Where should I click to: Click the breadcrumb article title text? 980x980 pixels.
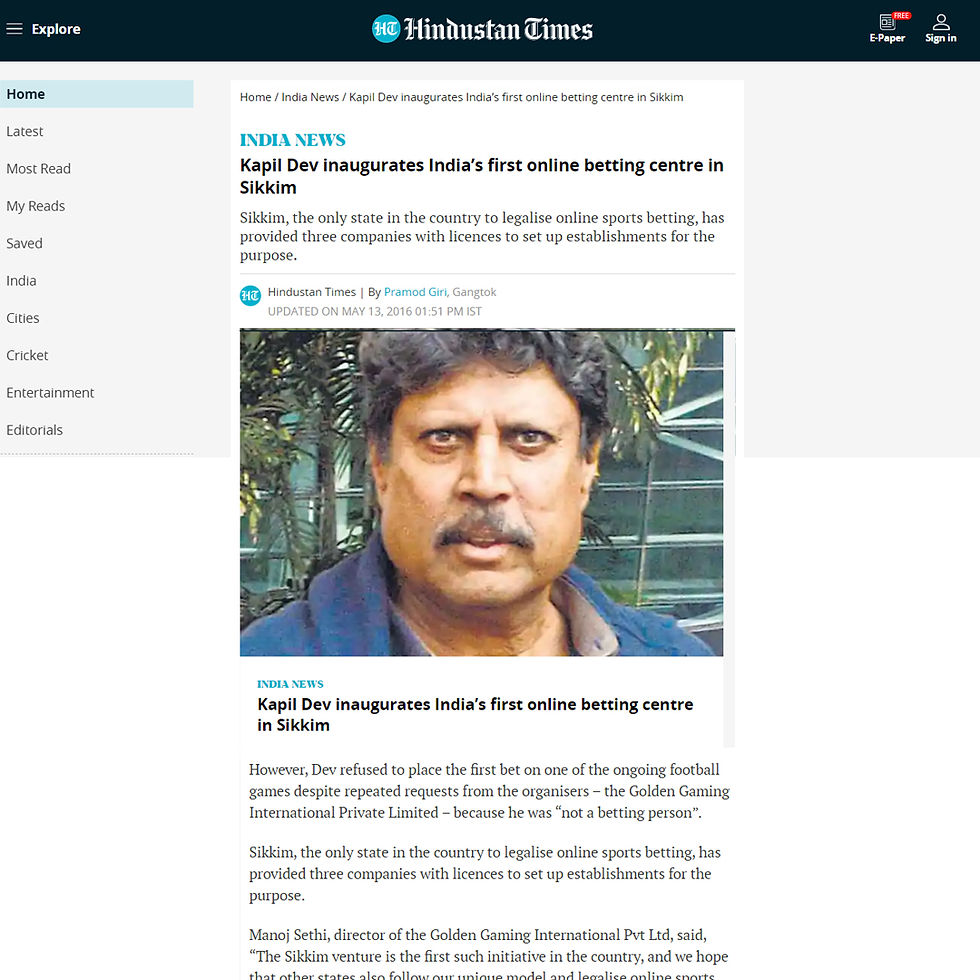pos(516,97)
